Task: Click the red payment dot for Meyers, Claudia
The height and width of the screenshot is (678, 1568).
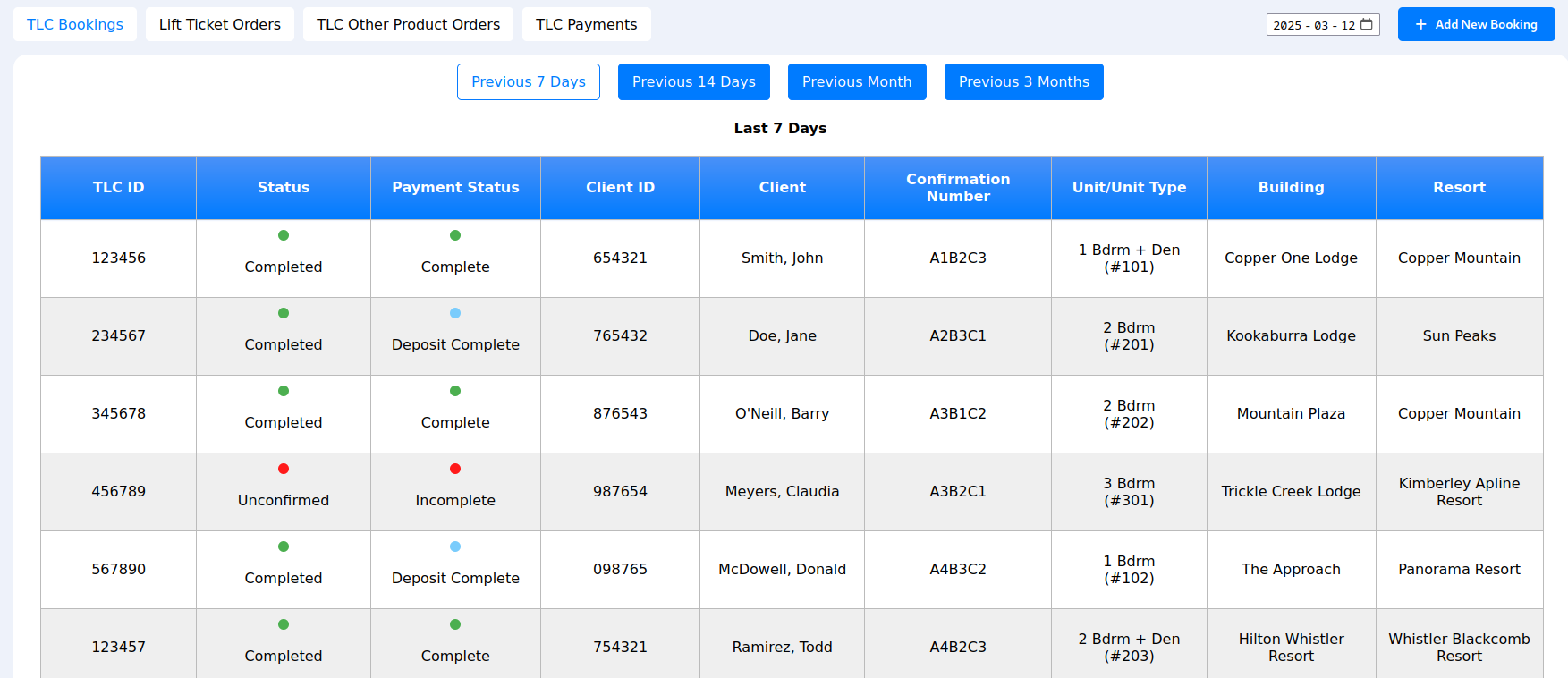Action: tap(455, 469)
